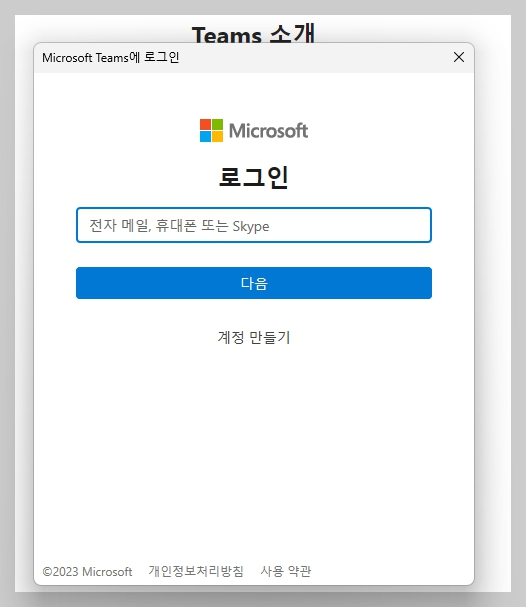This screenshot has width=526, height=607.
Task: Click the dialog title Microsoft Teams에 로그인
Action: (x=111, y=58)
